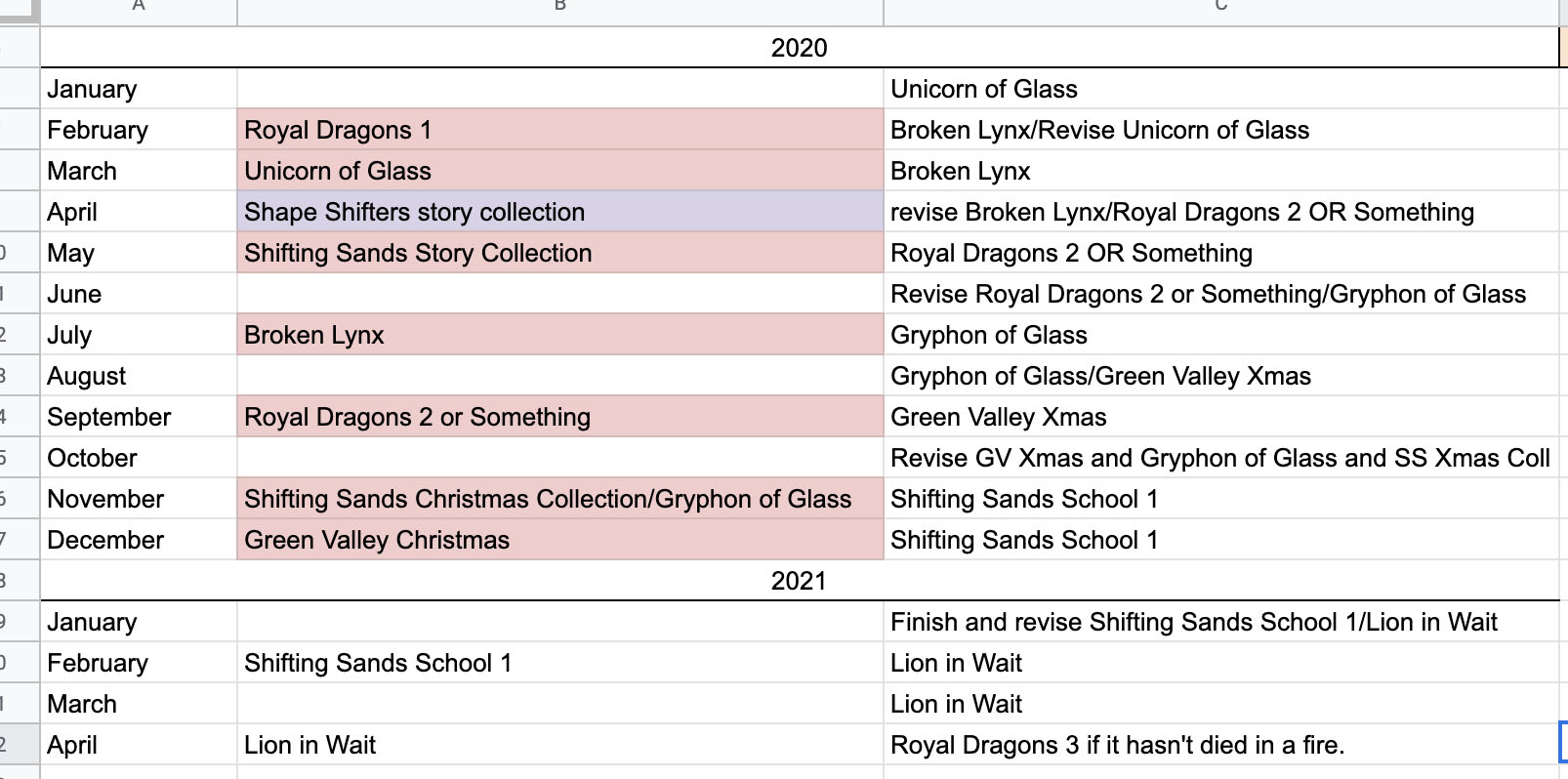Click the Shifting Sands Story Collection cell
The height and width of the screenshot is (779, 1568).
(559, 253)
